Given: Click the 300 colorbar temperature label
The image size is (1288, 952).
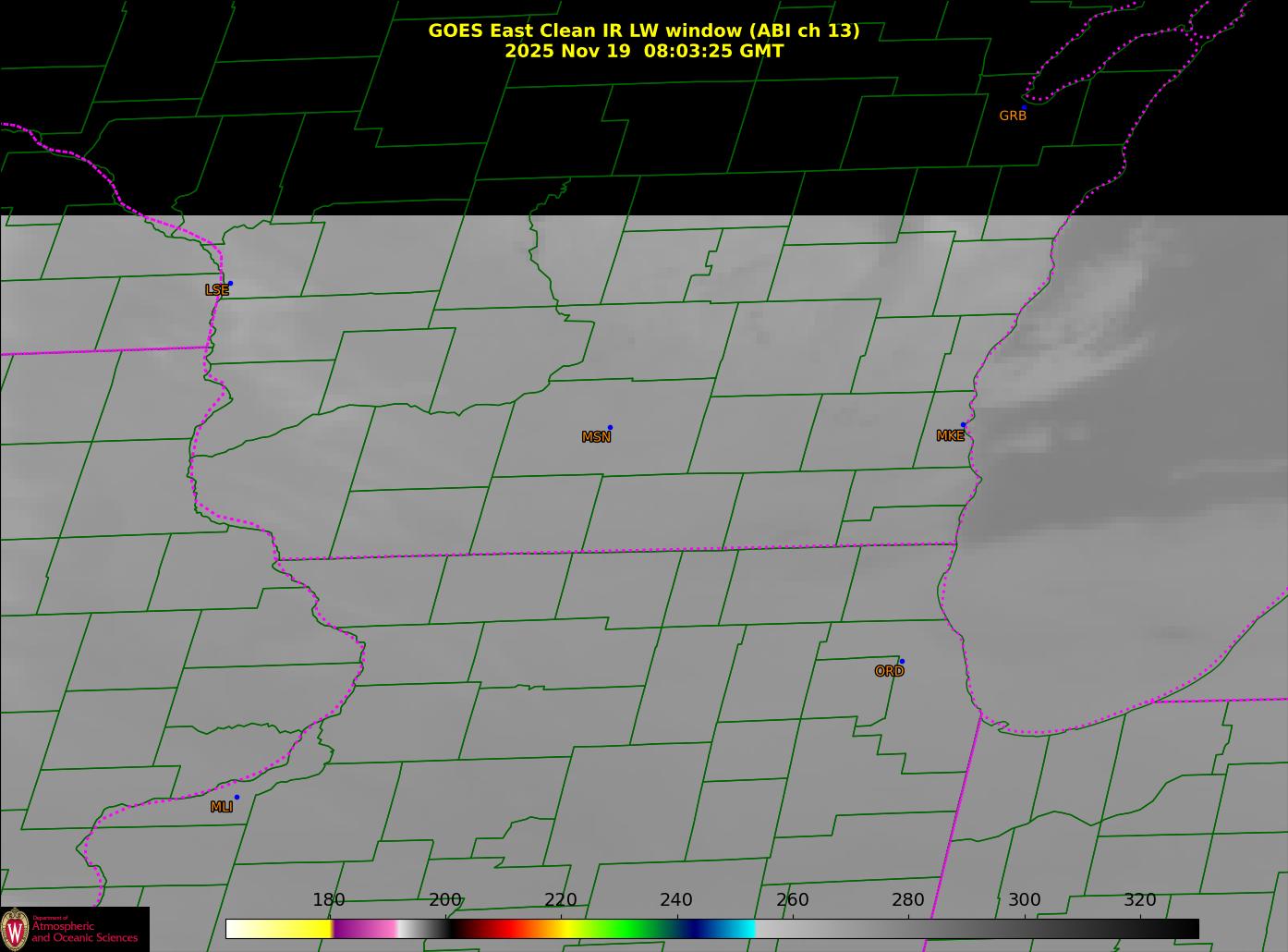Looking at the screenshot, I should click(1024, 900).
